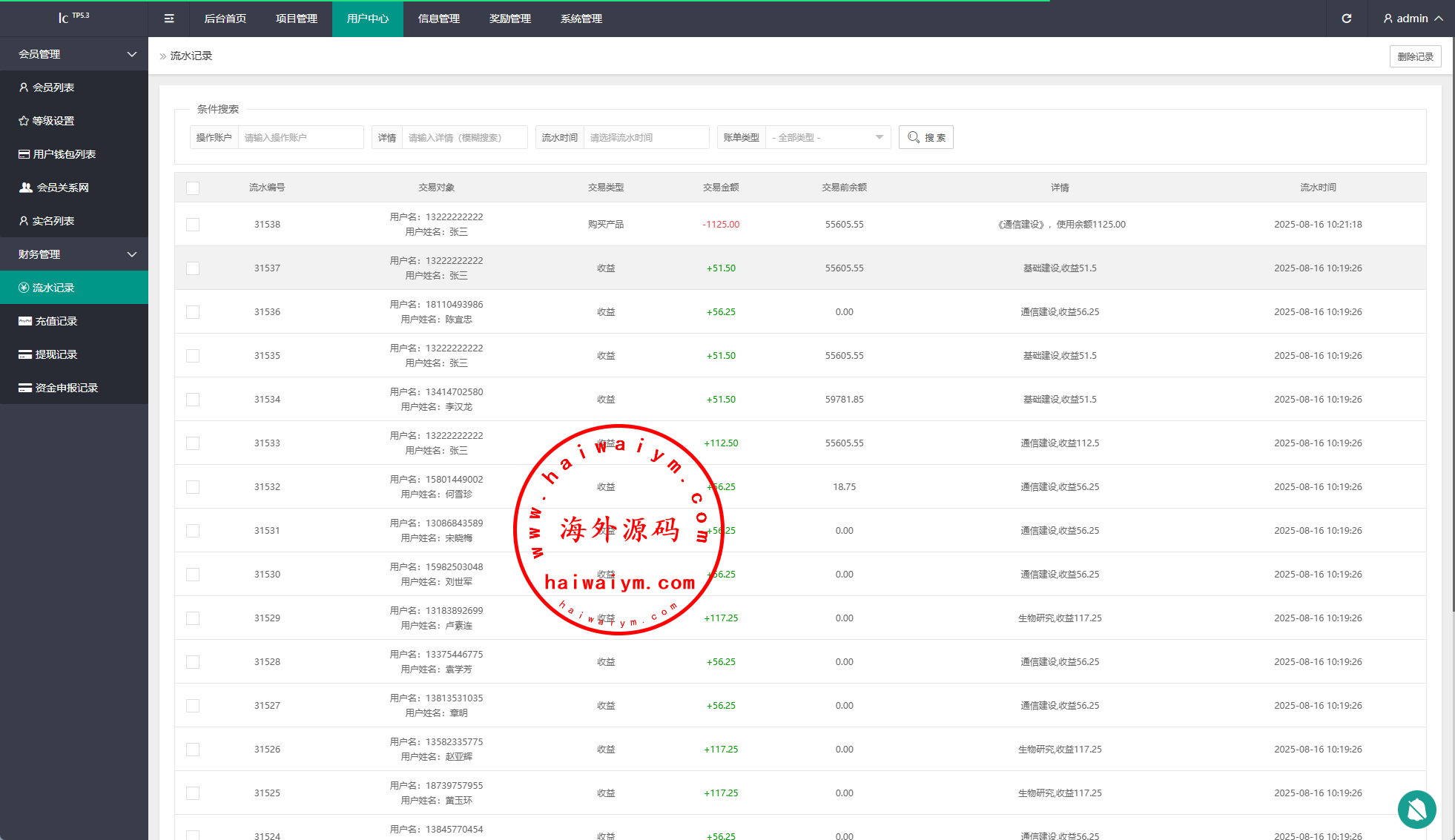Screen dimensions: 1455x840
Task: Check the checkbox for record 31534
Action: (193, 400)
